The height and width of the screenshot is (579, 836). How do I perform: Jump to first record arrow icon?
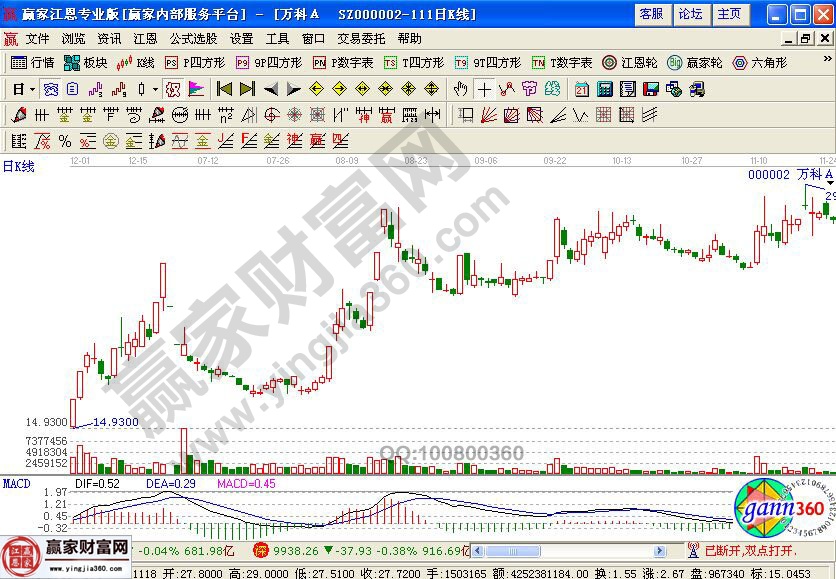point(224,89)
